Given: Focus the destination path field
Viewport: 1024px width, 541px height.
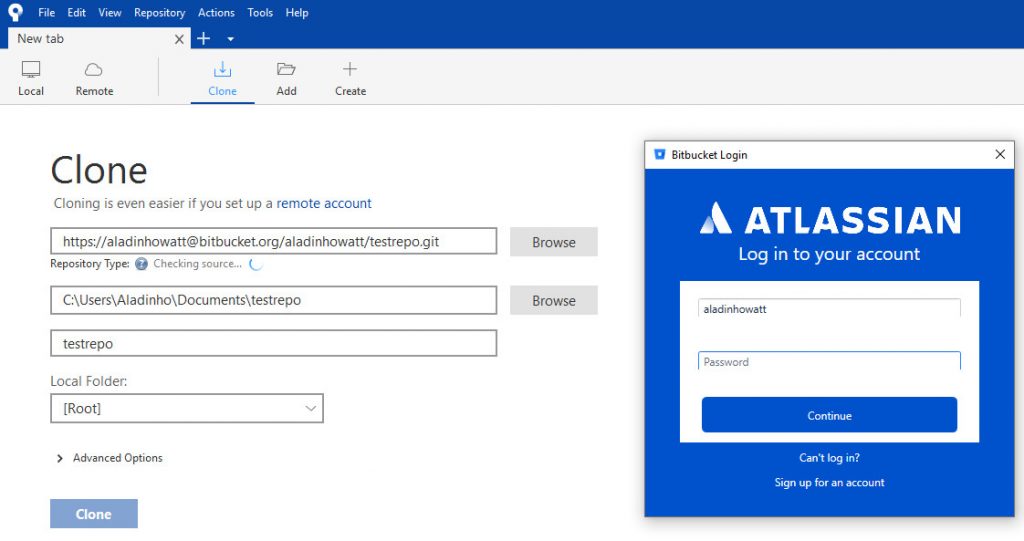Looking at the screenshot, I should tap(274, 300).
